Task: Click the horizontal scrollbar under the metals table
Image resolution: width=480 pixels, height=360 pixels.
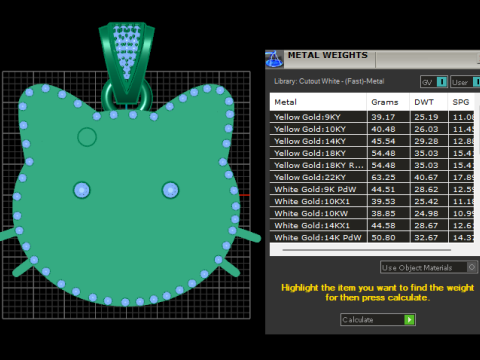Action: [366, 249]
